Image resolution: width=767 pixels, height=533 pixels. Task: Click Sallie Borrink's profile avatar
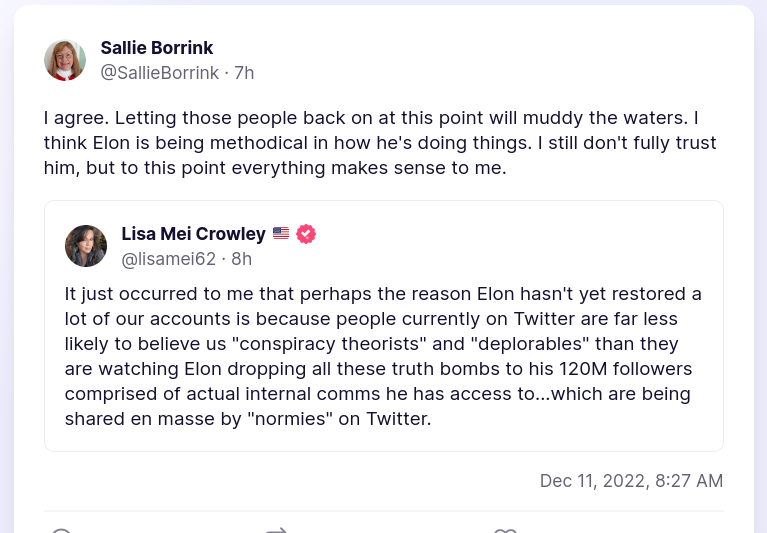65,60
